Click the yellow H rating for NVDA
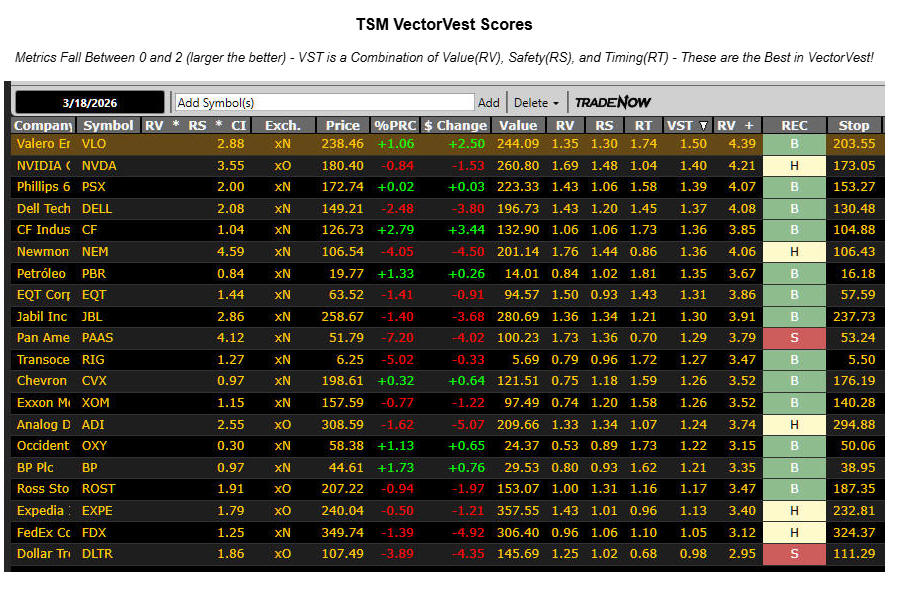The width and height of the screenshot is (911, 592). coord(794,165)
